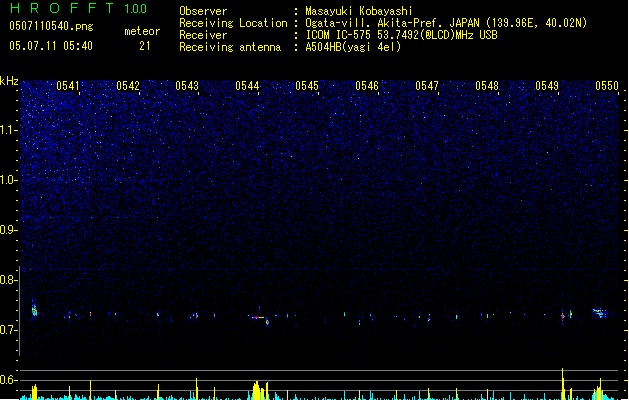
Task: Click the 0545 time marker
Action: 307,86
